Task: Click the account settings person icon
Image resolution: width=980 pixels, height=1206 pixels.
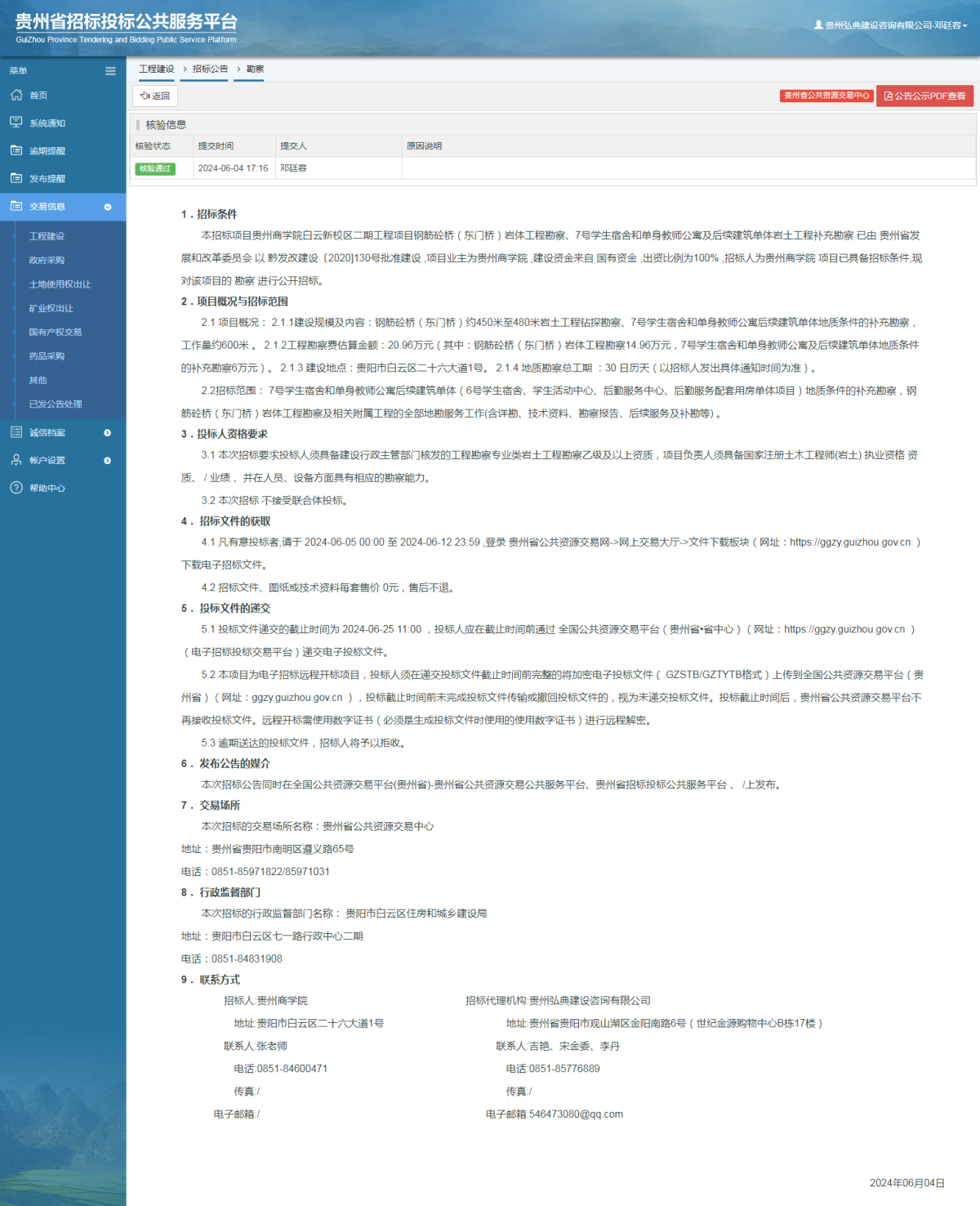Action: pos(16,460)
